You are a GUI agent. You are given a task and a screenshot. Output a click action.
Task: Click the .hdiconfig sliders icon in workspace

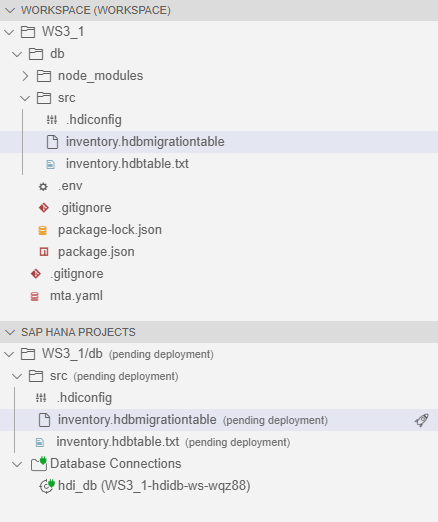[52, 120]
